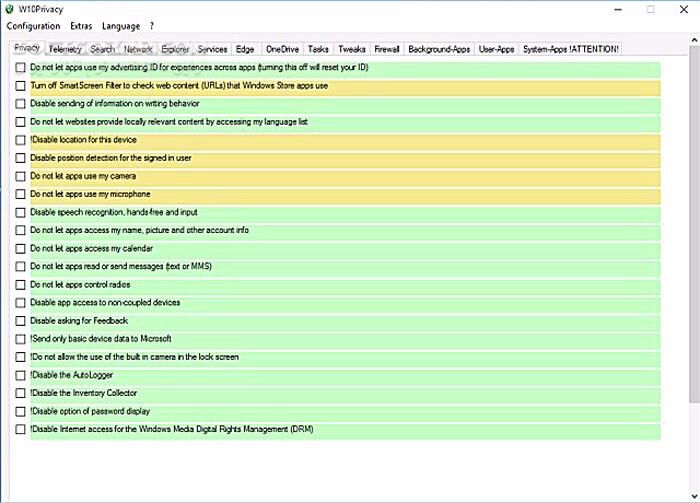
Task: Switch to the Firewall tab
Action: (387, 48)
